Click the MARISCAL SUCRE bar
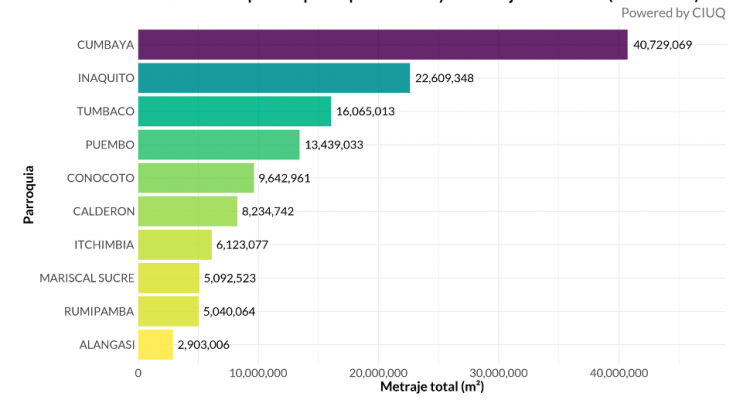The image size is (750, 400). [x=168, y=278]
